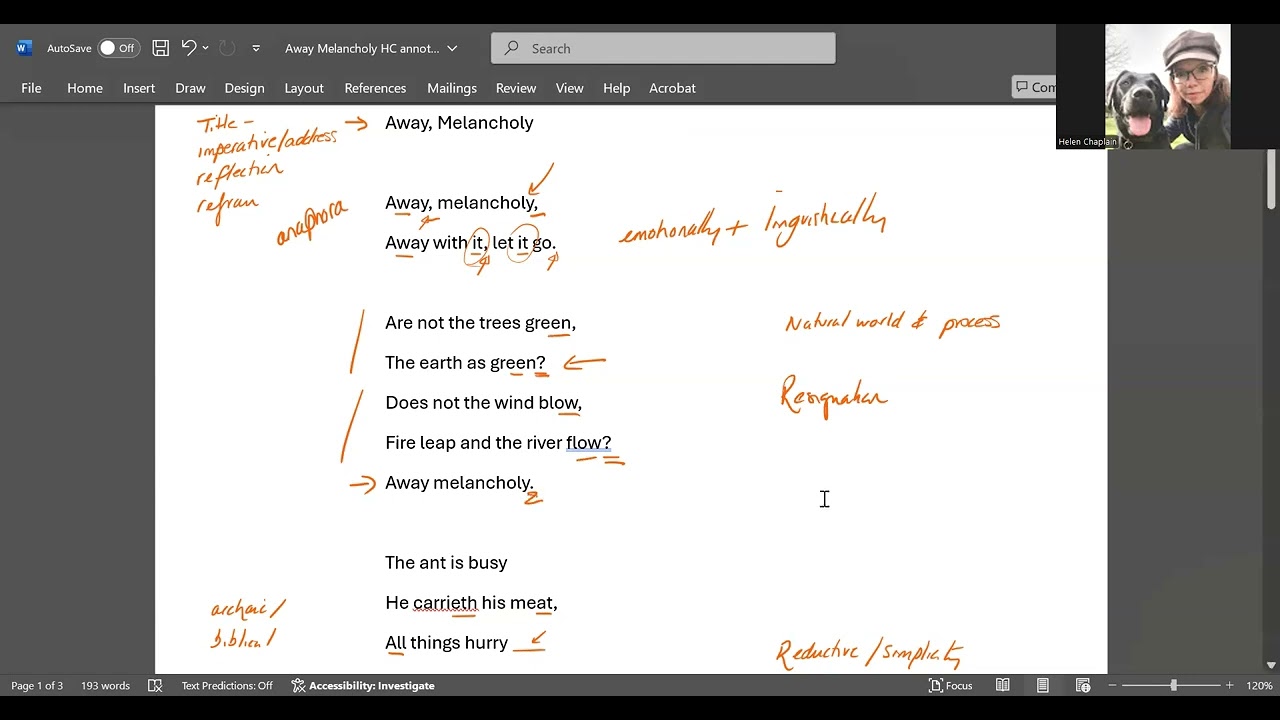This screenshot has height=720, width=1280.
Task: Open the File menu
Action: coord(31,88)
